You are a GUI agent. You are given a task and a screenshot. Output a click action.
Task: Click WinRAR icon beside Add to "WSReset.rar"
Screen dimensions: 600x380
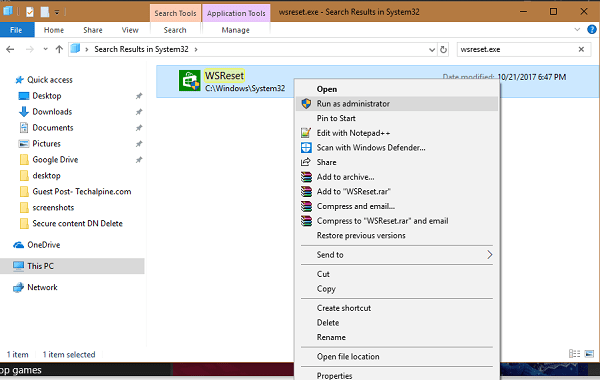pos(306,192)
